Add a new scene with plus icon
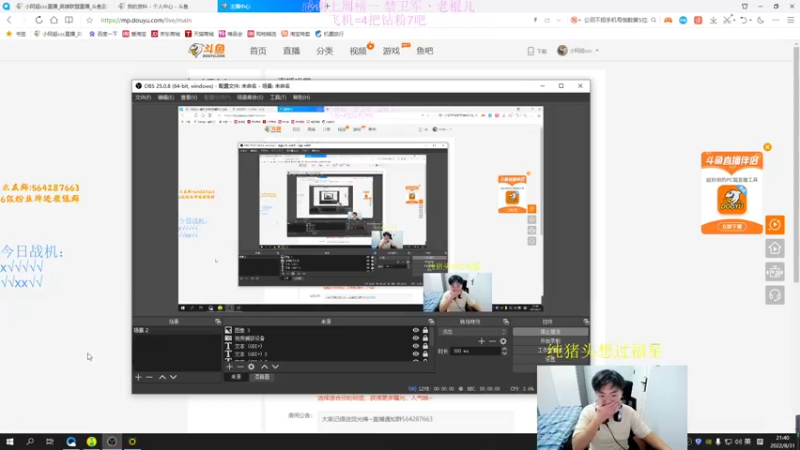 pyautogui.click(x=138, y=377)
